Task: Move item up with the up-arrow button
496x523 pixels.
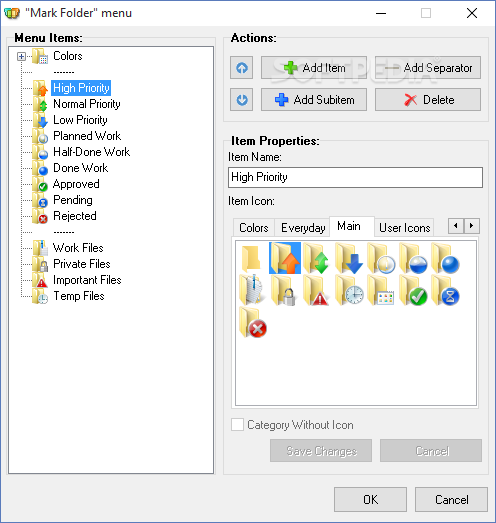Action: [x=241, y=68]
